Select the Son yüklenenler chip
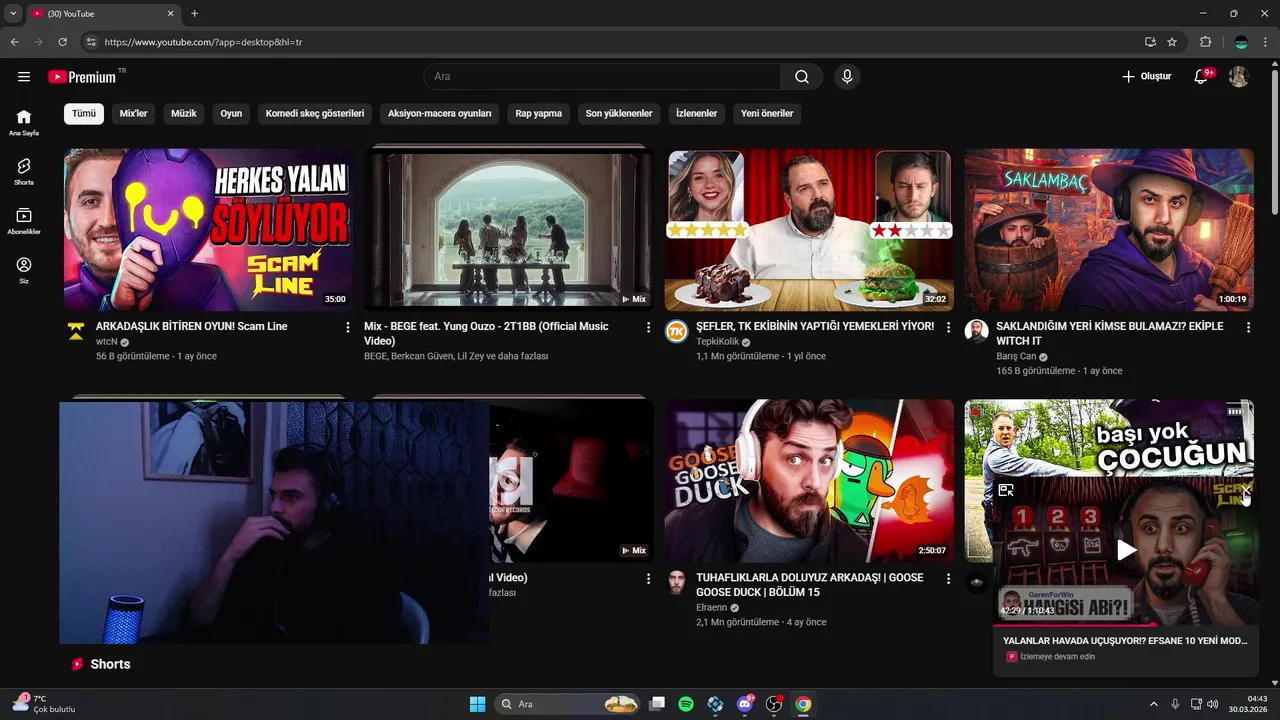This screenshot has width=1280, height=720. (x=619, y=113)
